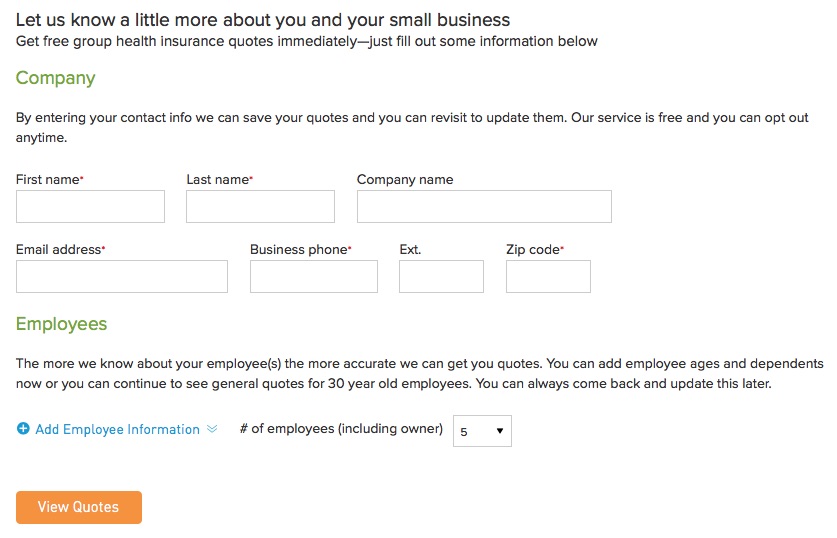The image size is (837, 538).
Task: Open the number of employees dropdown
Action: 482,431
